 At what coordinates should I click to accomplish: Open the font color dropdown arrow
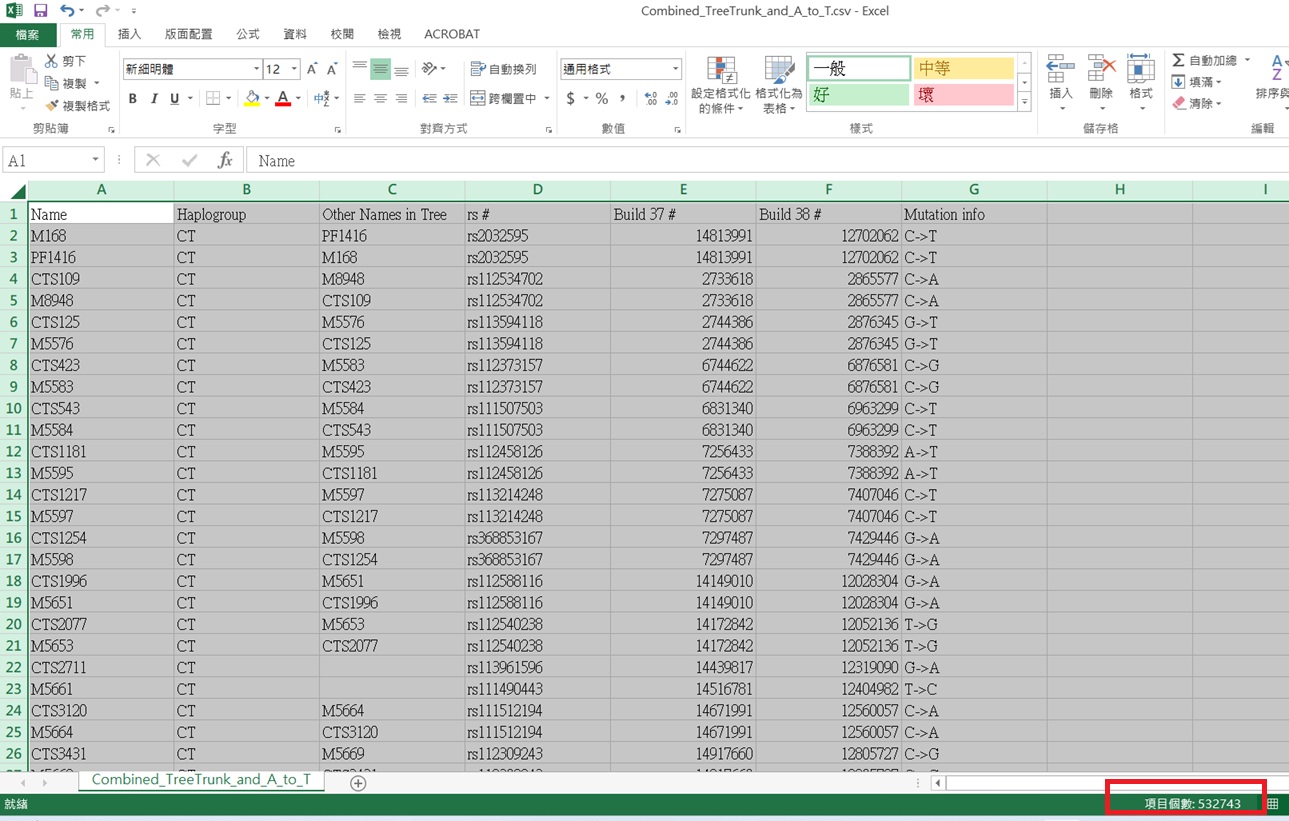point(298,98)
